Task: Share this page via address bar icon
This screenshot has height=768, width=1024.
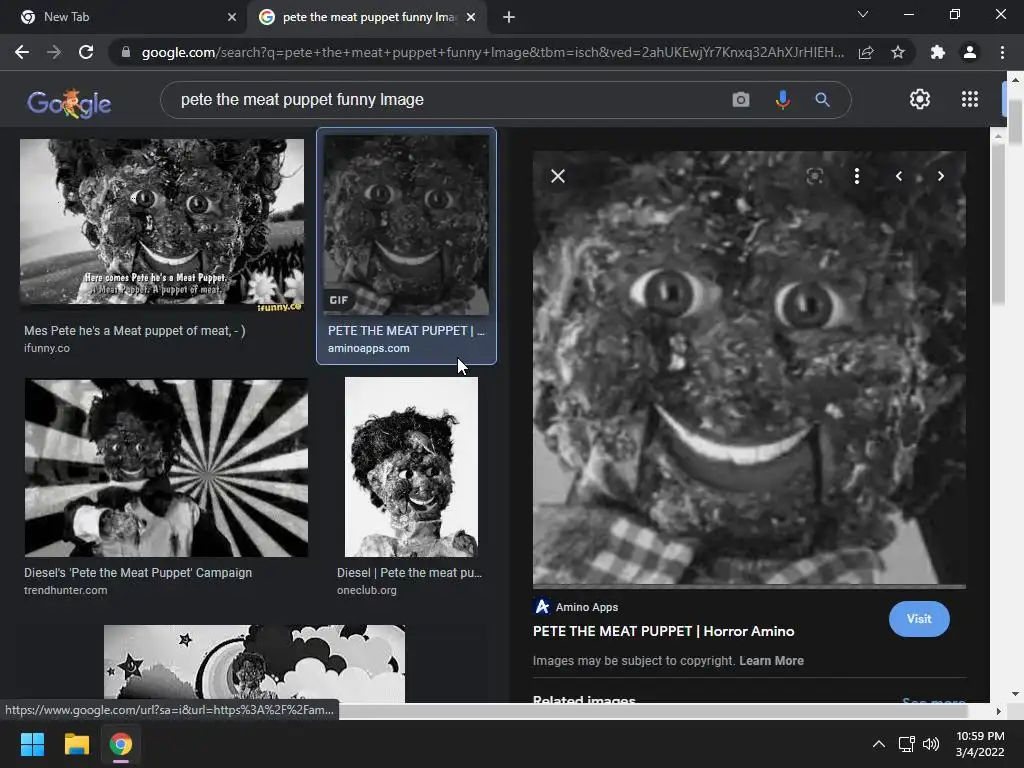Action: (x=866, y=52)
